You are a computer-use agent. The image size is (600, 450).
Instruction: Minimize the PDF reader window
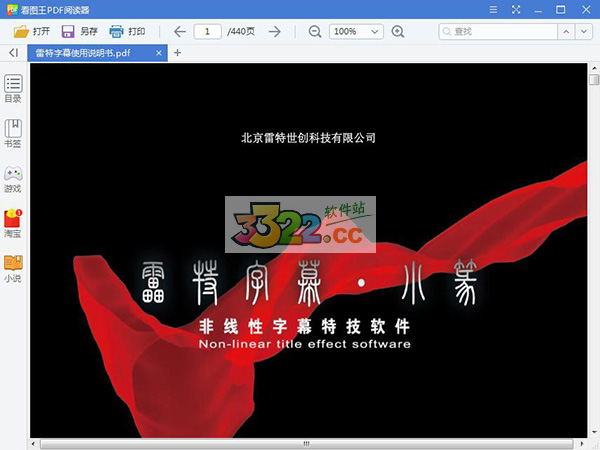(x=538, y=10)
